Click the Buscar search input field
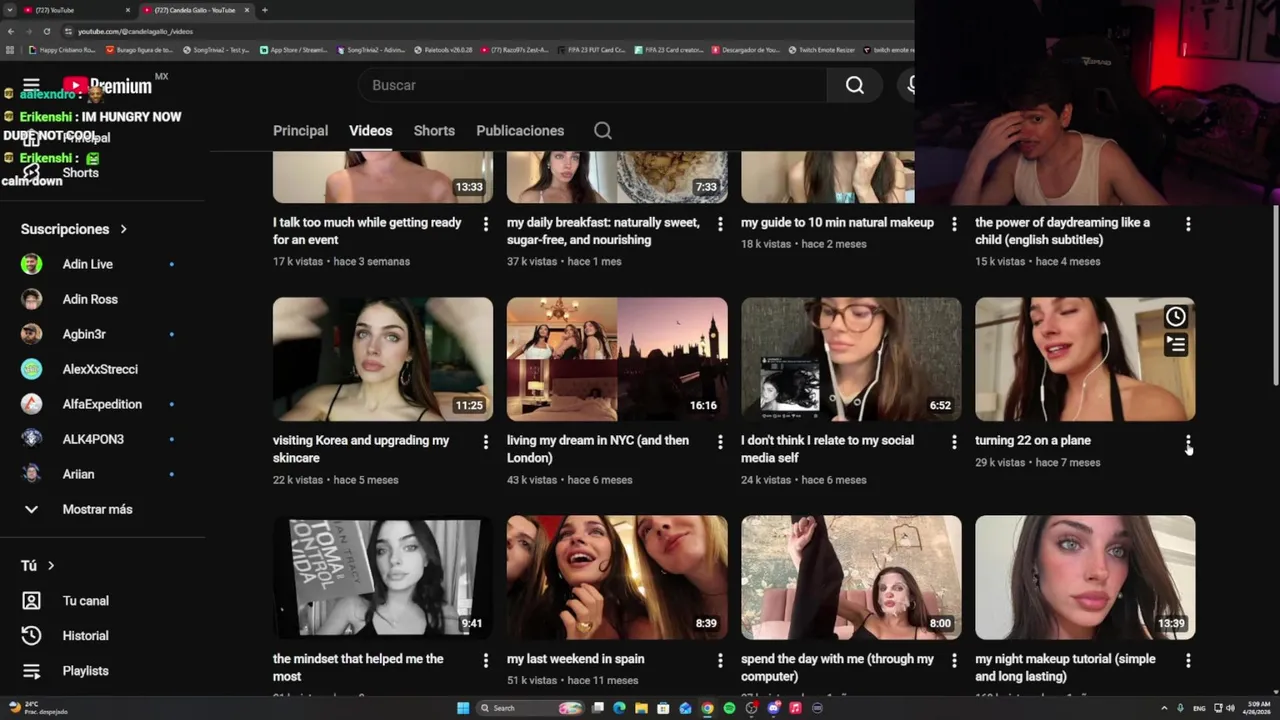Image resolution: width=1280 pixels, height=720 pixels. (592, 85)
